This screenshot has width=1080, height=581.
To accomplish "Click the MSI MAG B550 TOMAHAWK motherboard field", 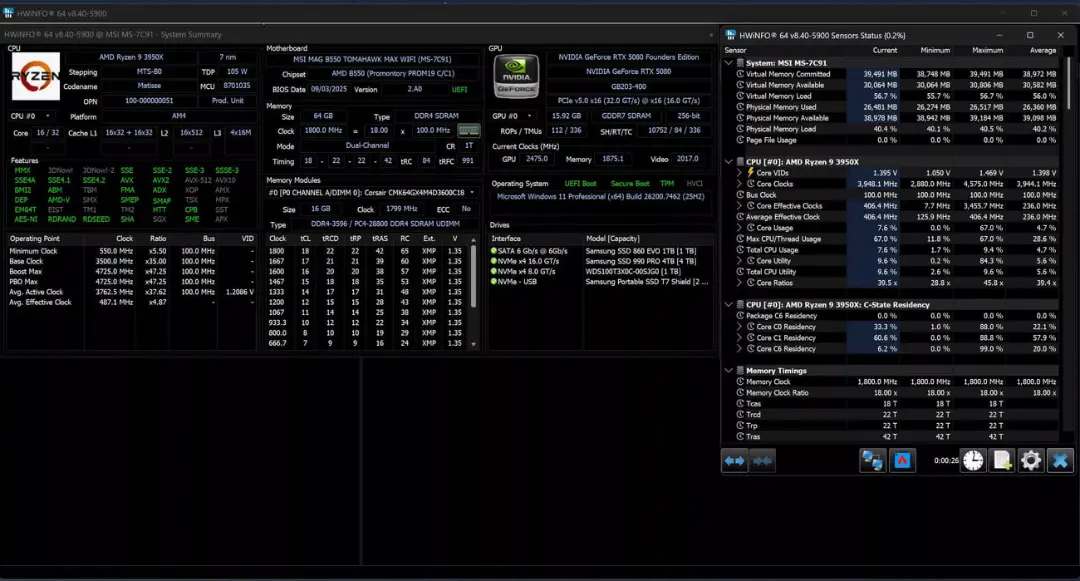I will pos(372,59).
